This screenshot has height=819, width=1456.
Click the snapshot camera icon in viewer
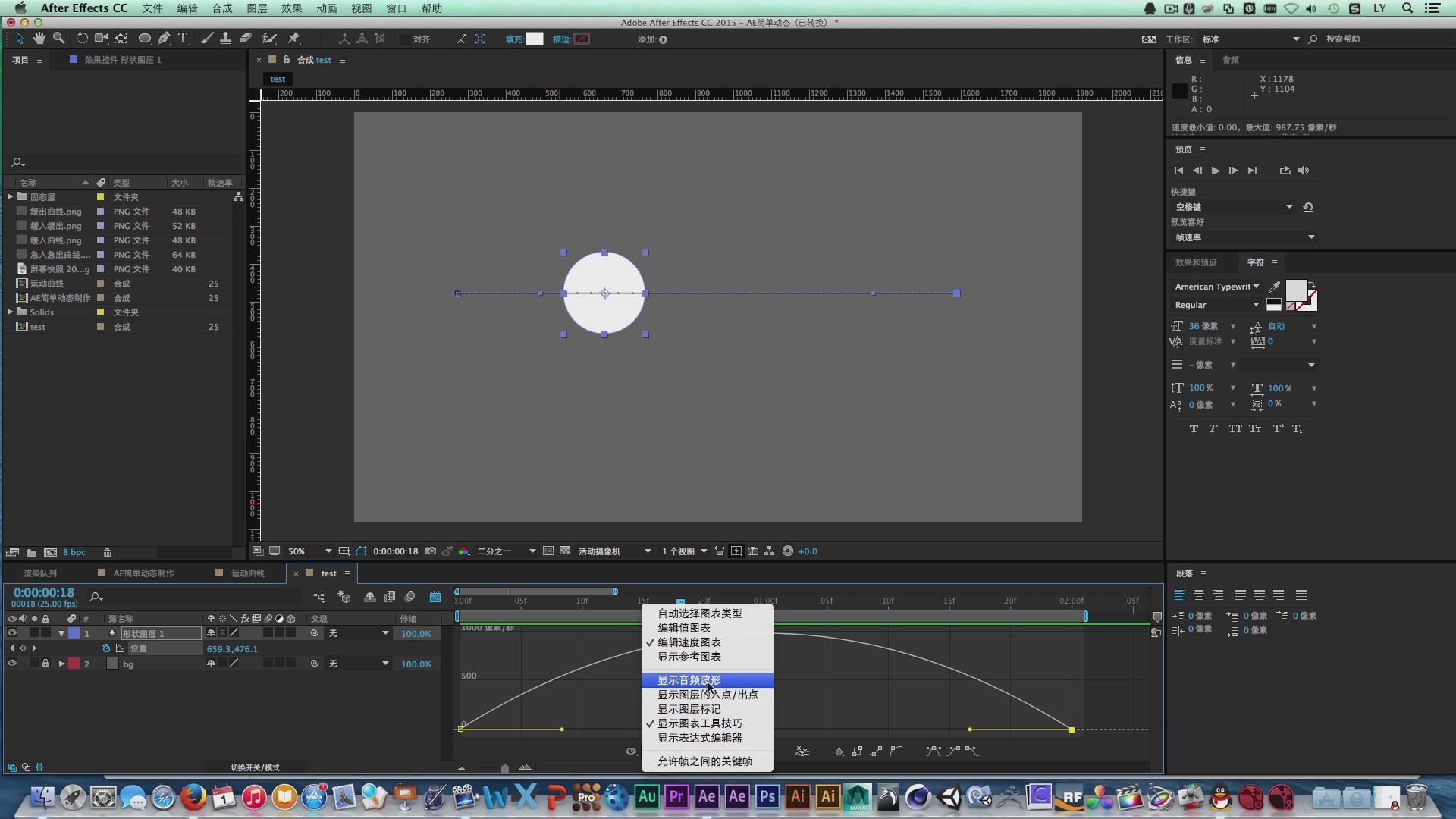431,551
